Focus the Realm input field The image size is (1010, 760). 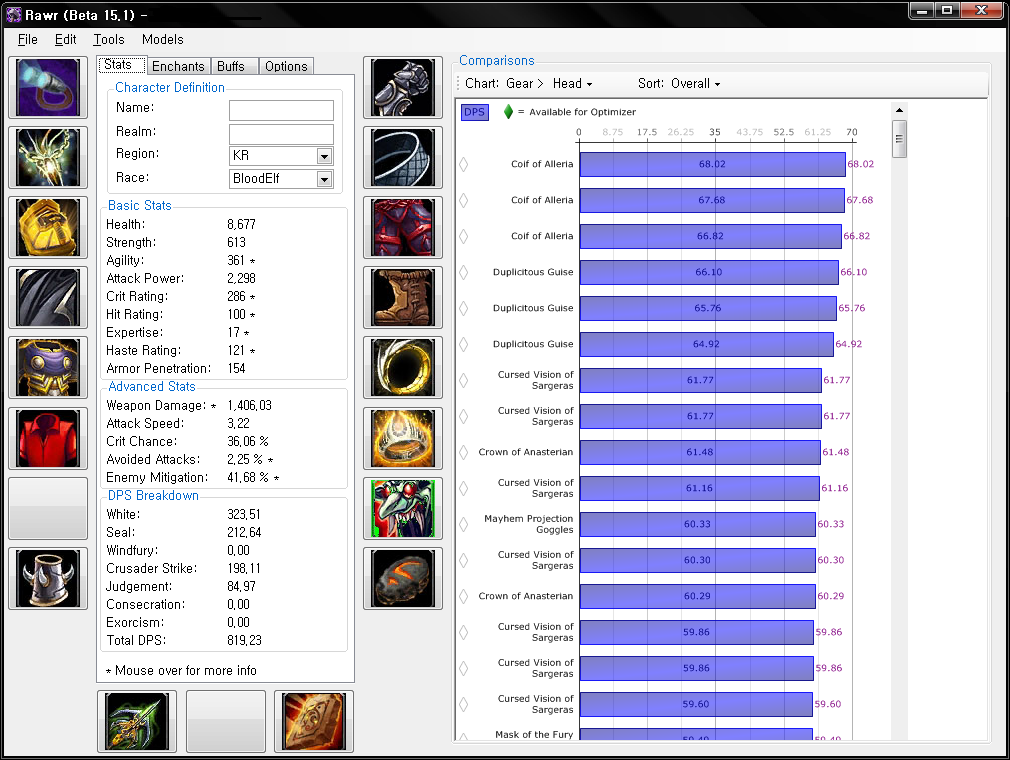pyautogui.click(x=281, y=134)
